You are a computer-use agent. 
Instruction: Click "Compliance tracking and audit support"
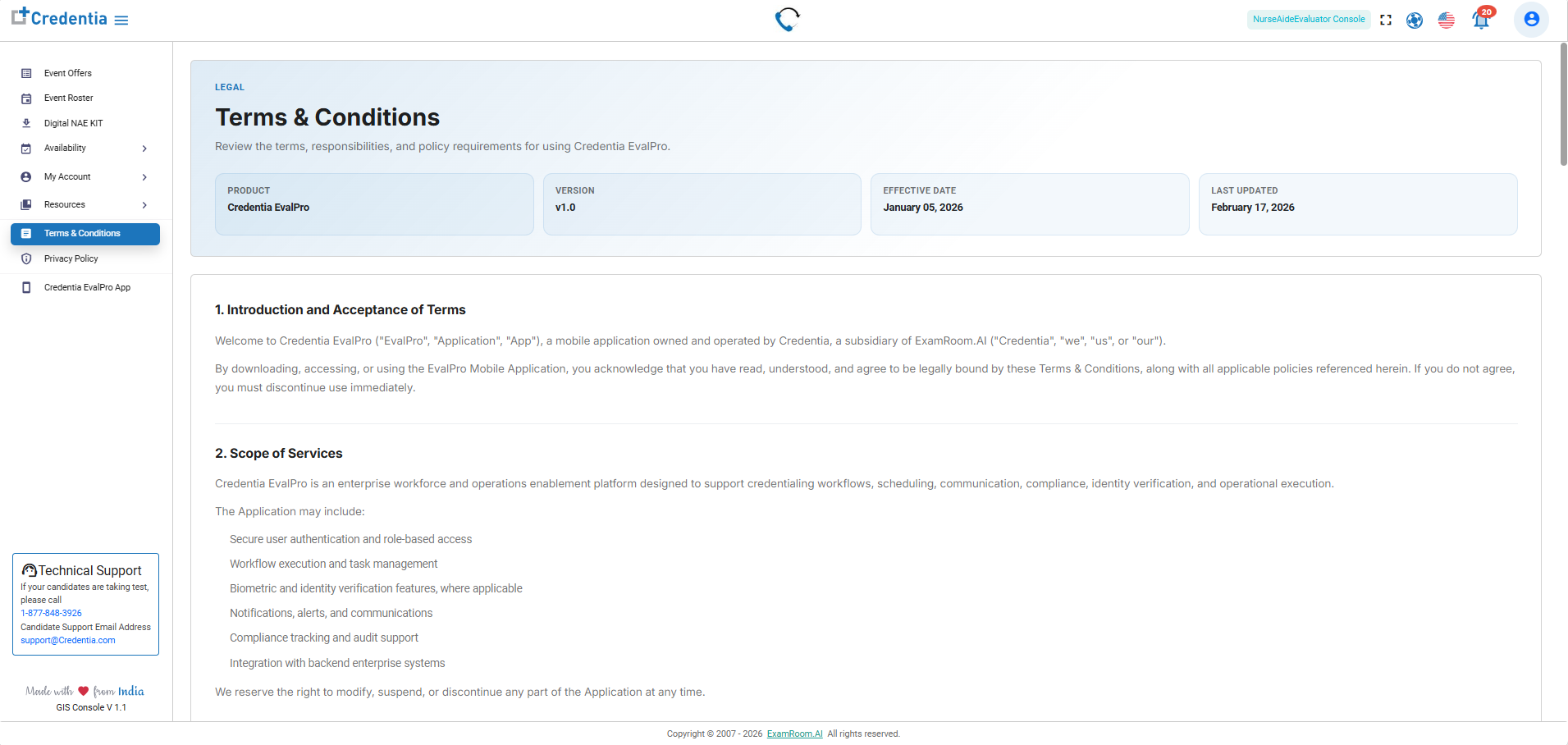(x=324, y=638)
